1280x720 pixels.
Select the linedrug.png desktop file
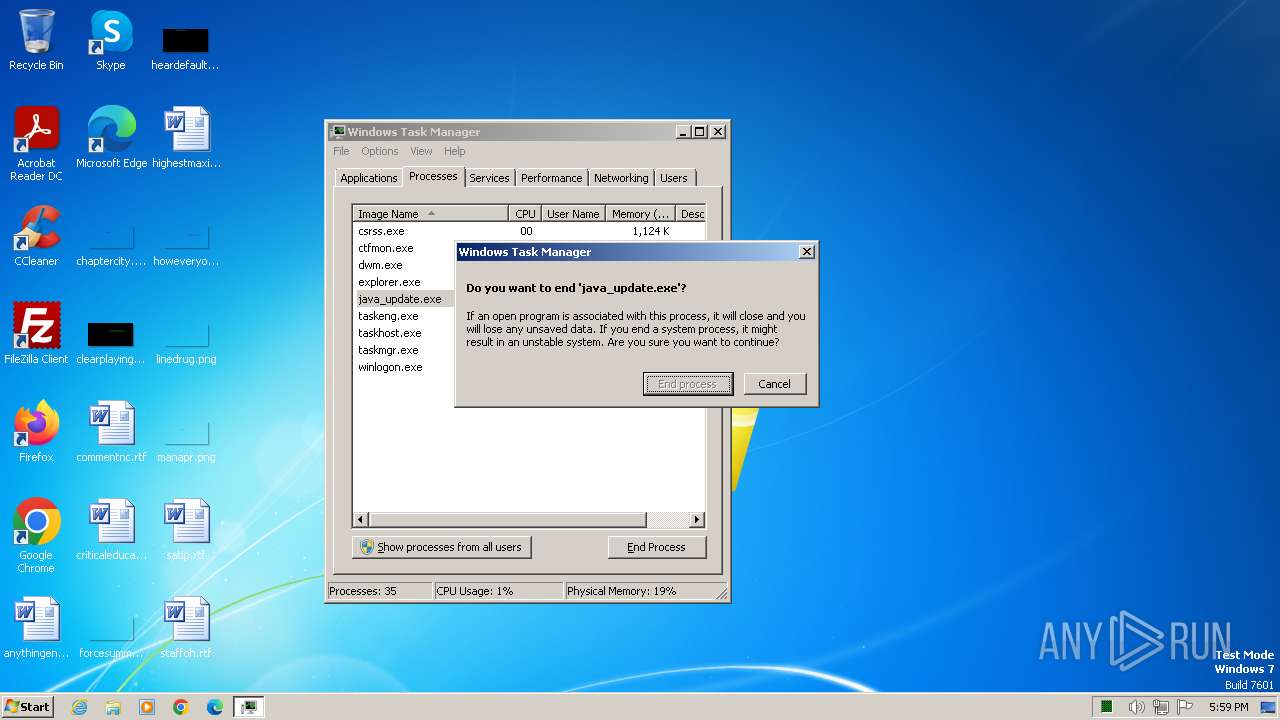[x=186, y=345]
